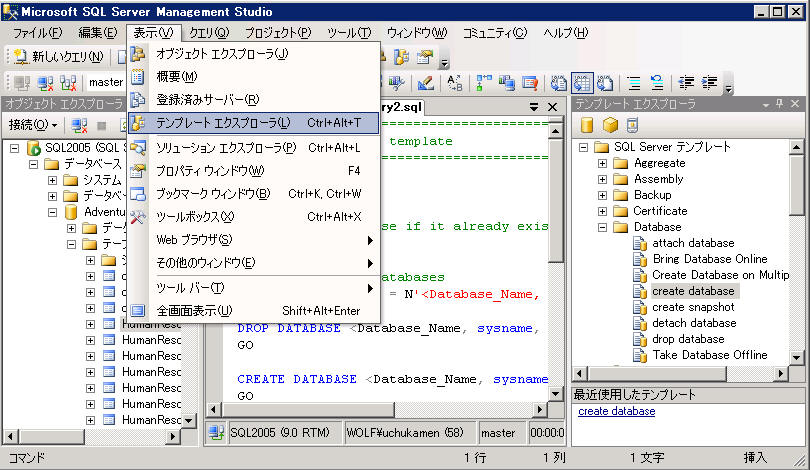
Task: Choose ブックマーク ウィンドウ(B) menu item
Action: point(254,194)
